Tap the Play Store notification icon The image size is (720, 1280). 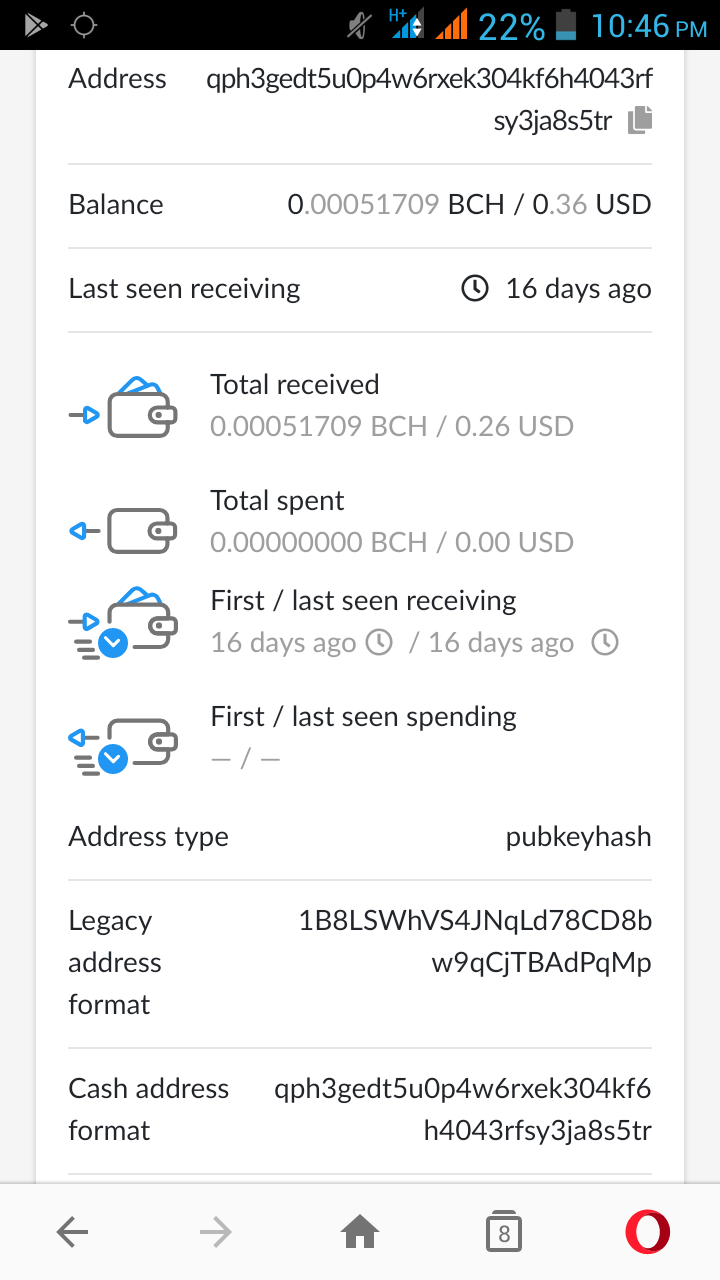tap(37, 25)
